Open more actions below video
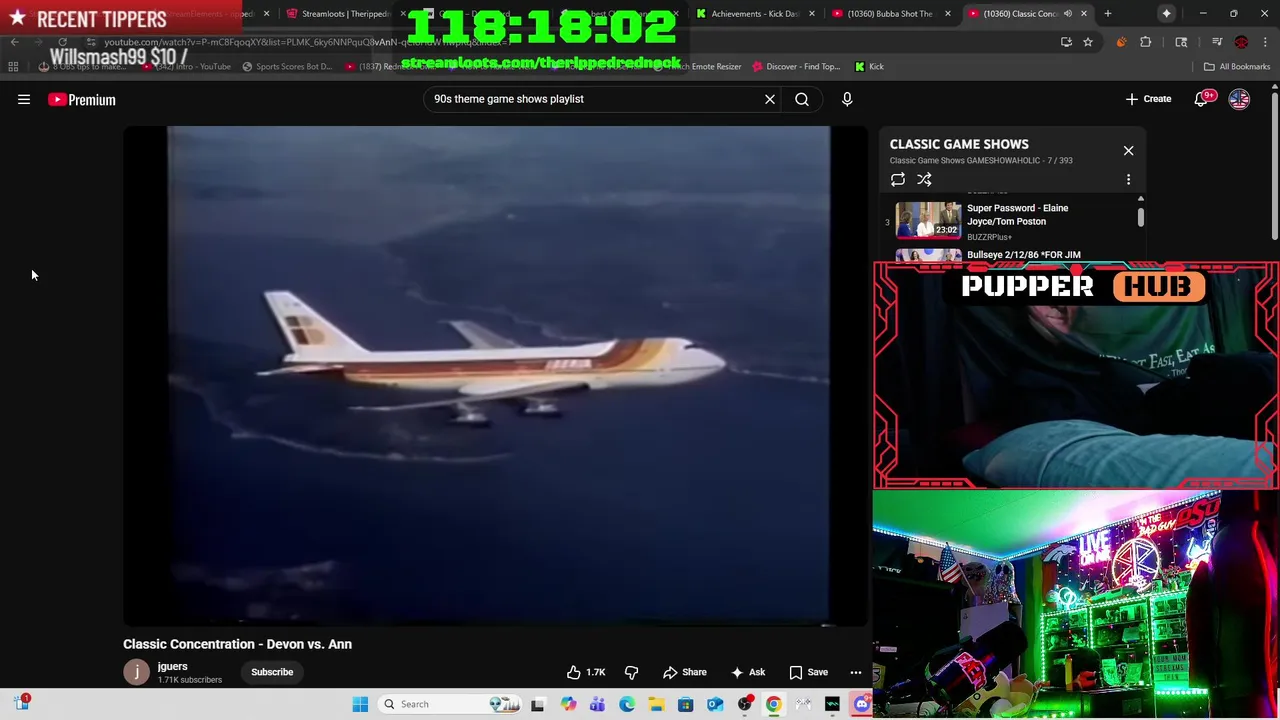This screenshot has width=1280, height=720. (x=856, y=672)
